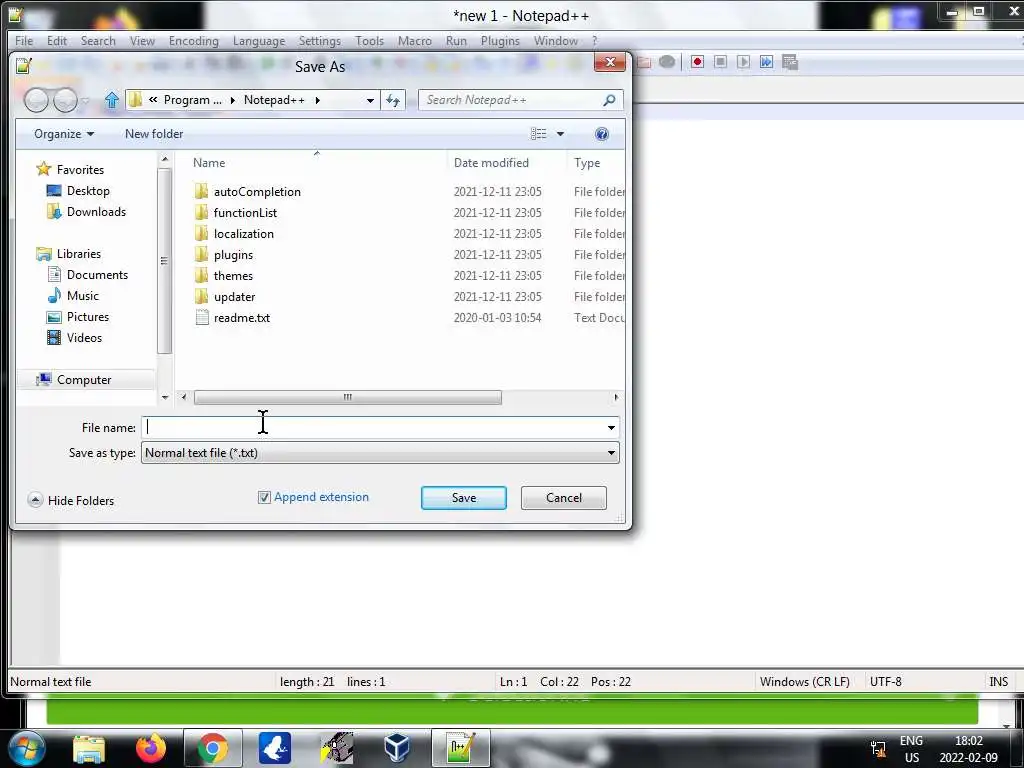This screenshot has height=768, width=1024.
Task: Open Pictures library
Action: (88, 316)
